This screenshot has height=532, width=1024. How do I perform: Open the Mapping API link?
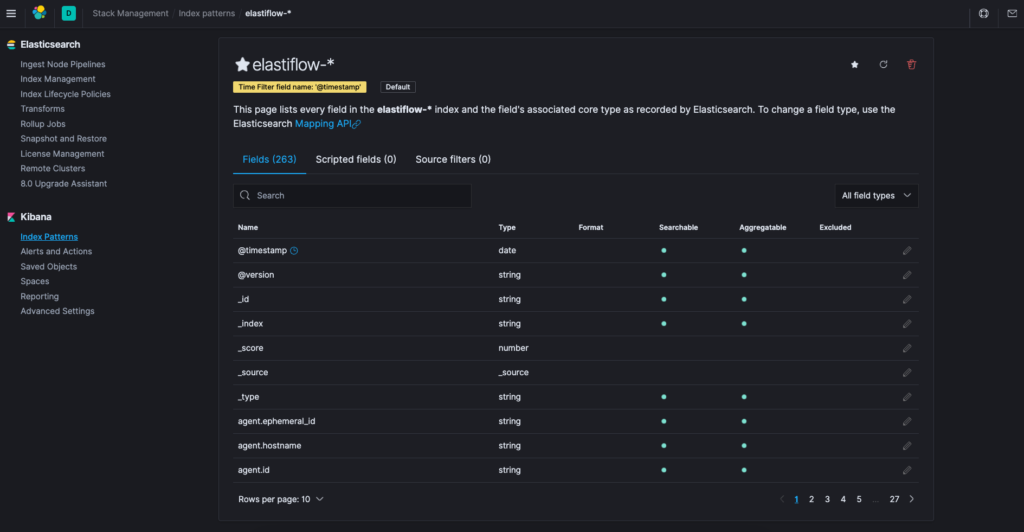pyautogui.click(x=327, y=123)
